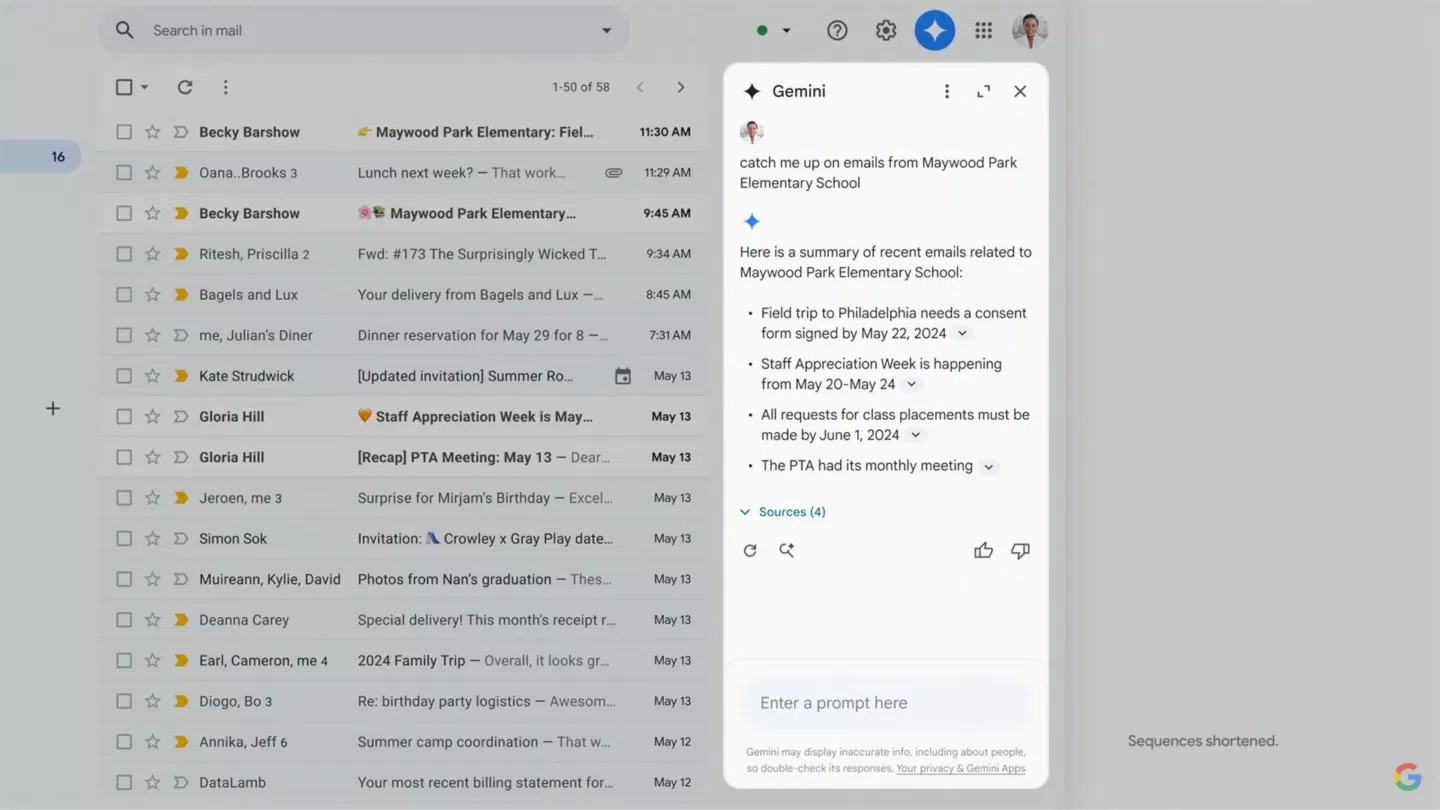
Task: Open the inbox more options menu
Action: coord(225,87)
